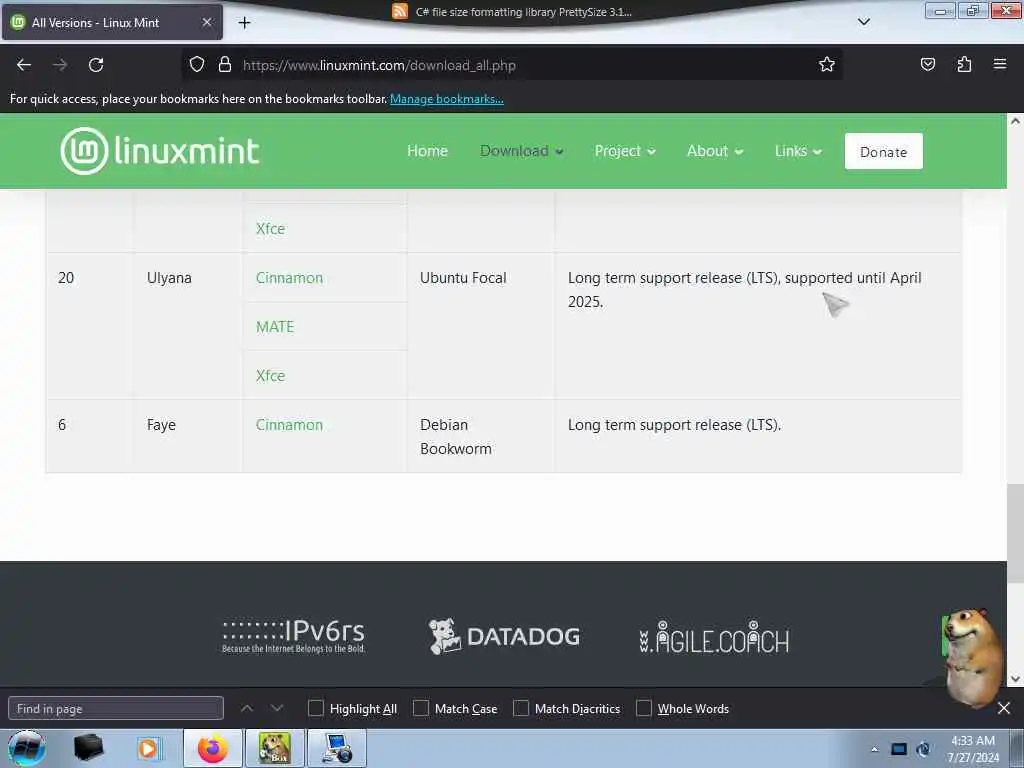Click the scrollbar up arrow
The image size is (1024, 768).
tap(1015, 121)
